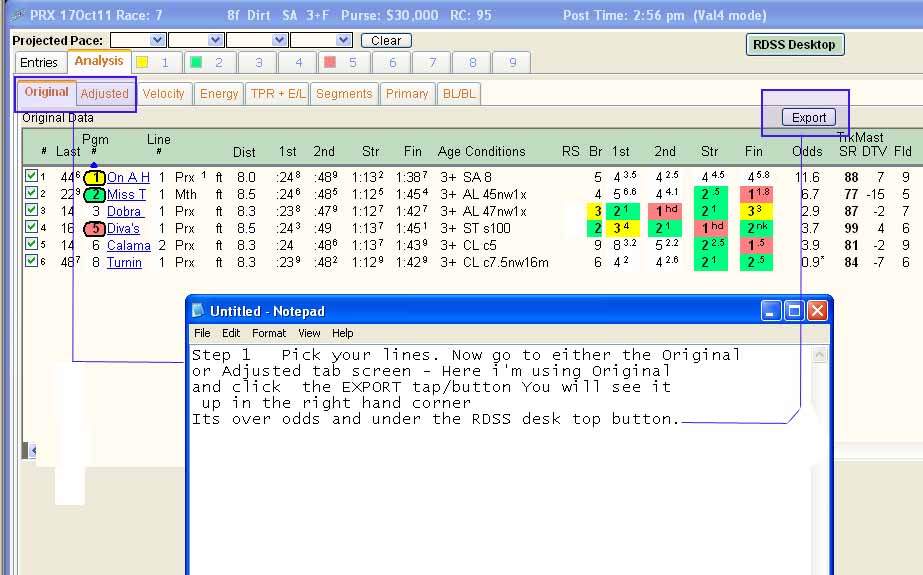Open the third Projected Pace dropdown
The image size is (923, 575).
coord(257,40)
